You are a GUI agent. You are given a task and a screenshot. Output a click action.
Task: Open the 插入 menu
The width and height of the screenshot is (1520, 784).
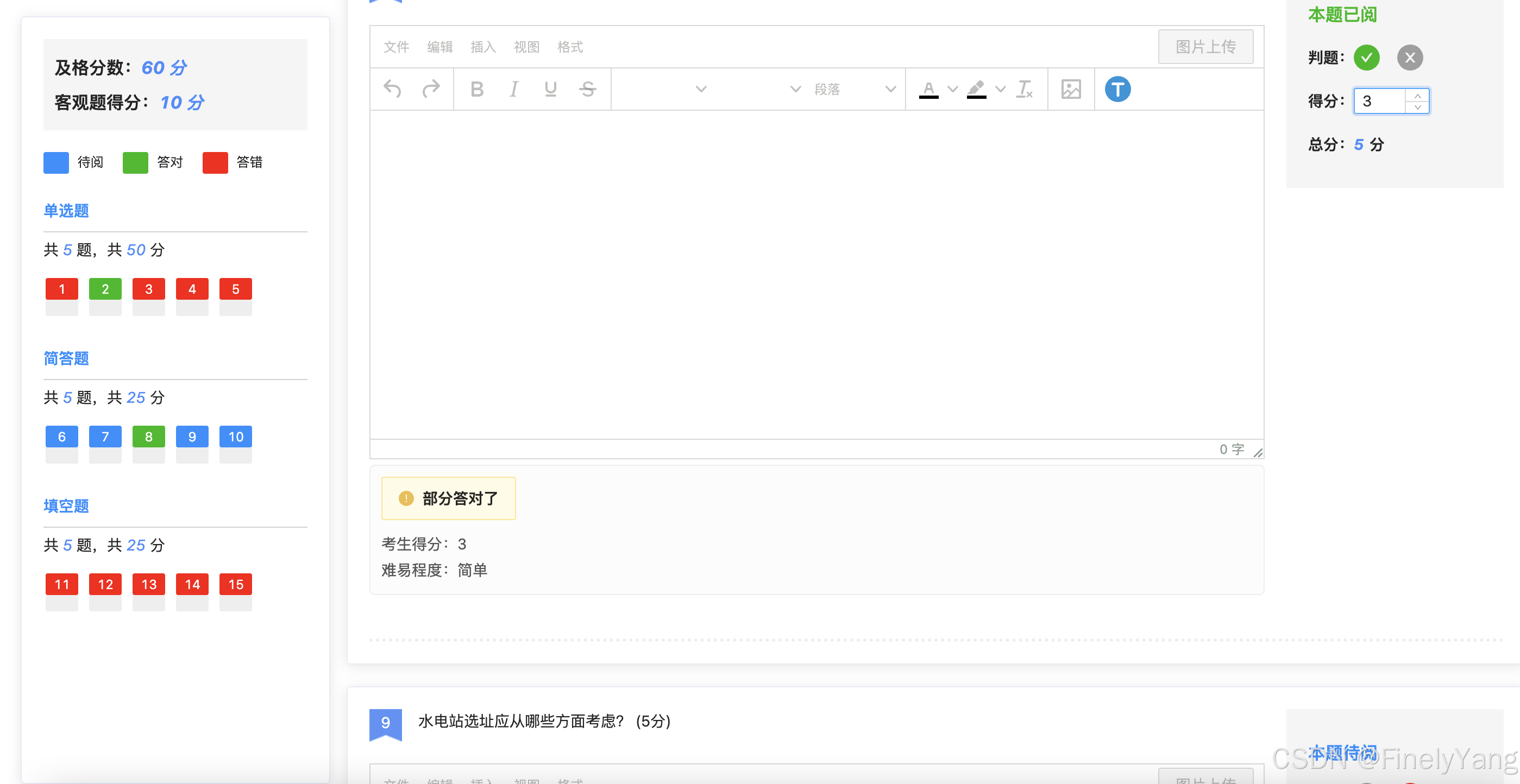click(x=482, y=47)
